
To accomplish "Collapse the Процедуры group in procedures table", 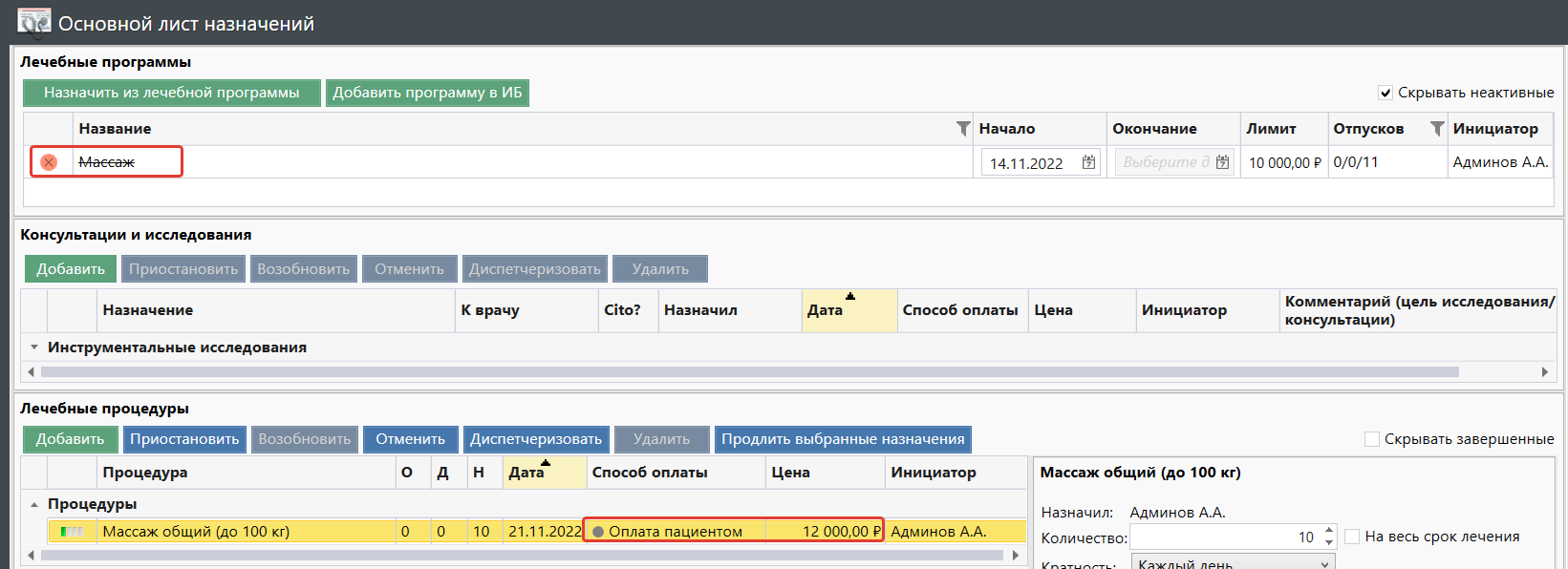I will (x=34, y=504).
